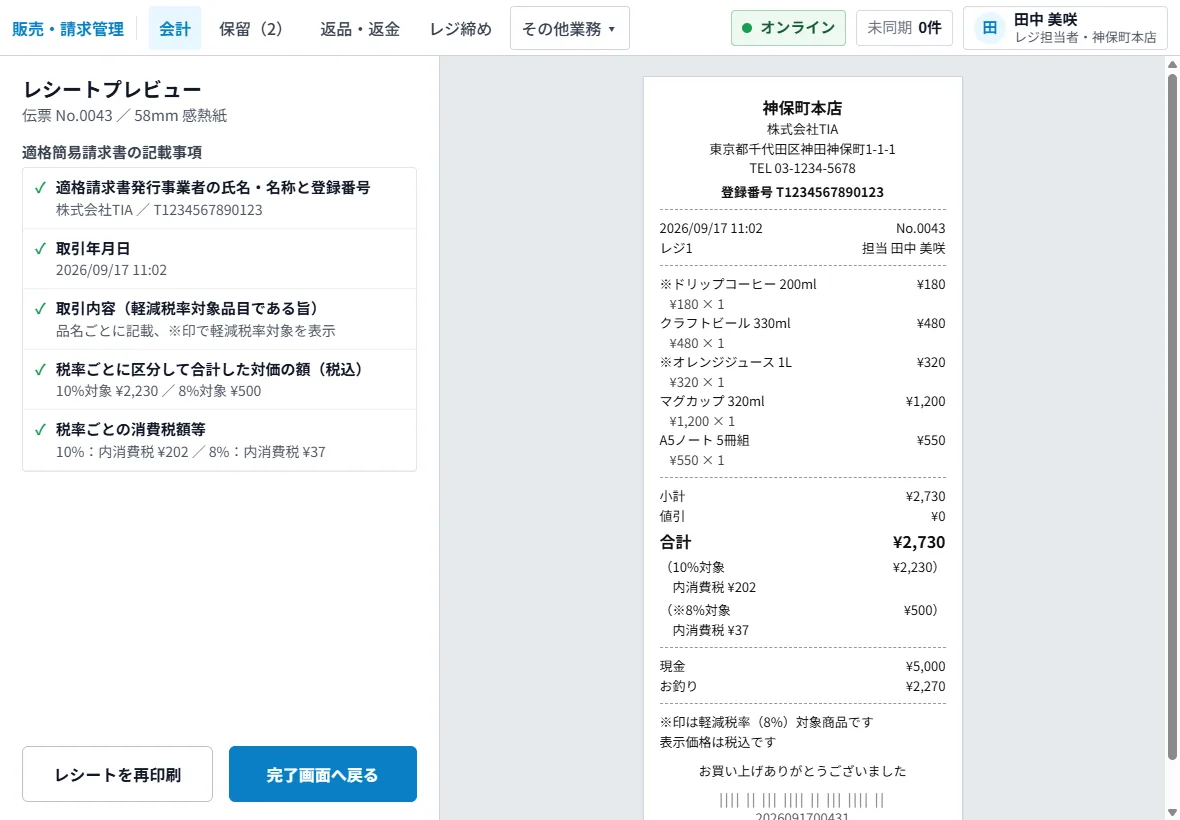Click checkmark beside 税率ごとに区分して合計した対価の額
The width and height of the screenshot is (1180, 820).
pos(41,369)
